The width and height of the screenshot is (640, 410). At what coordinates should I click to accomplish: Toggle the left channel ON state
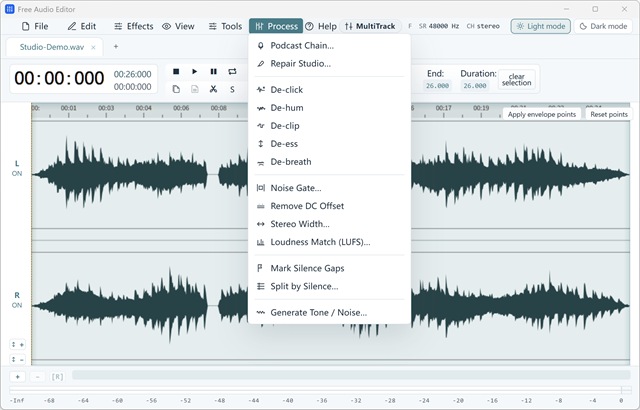[x=17, y=173]
